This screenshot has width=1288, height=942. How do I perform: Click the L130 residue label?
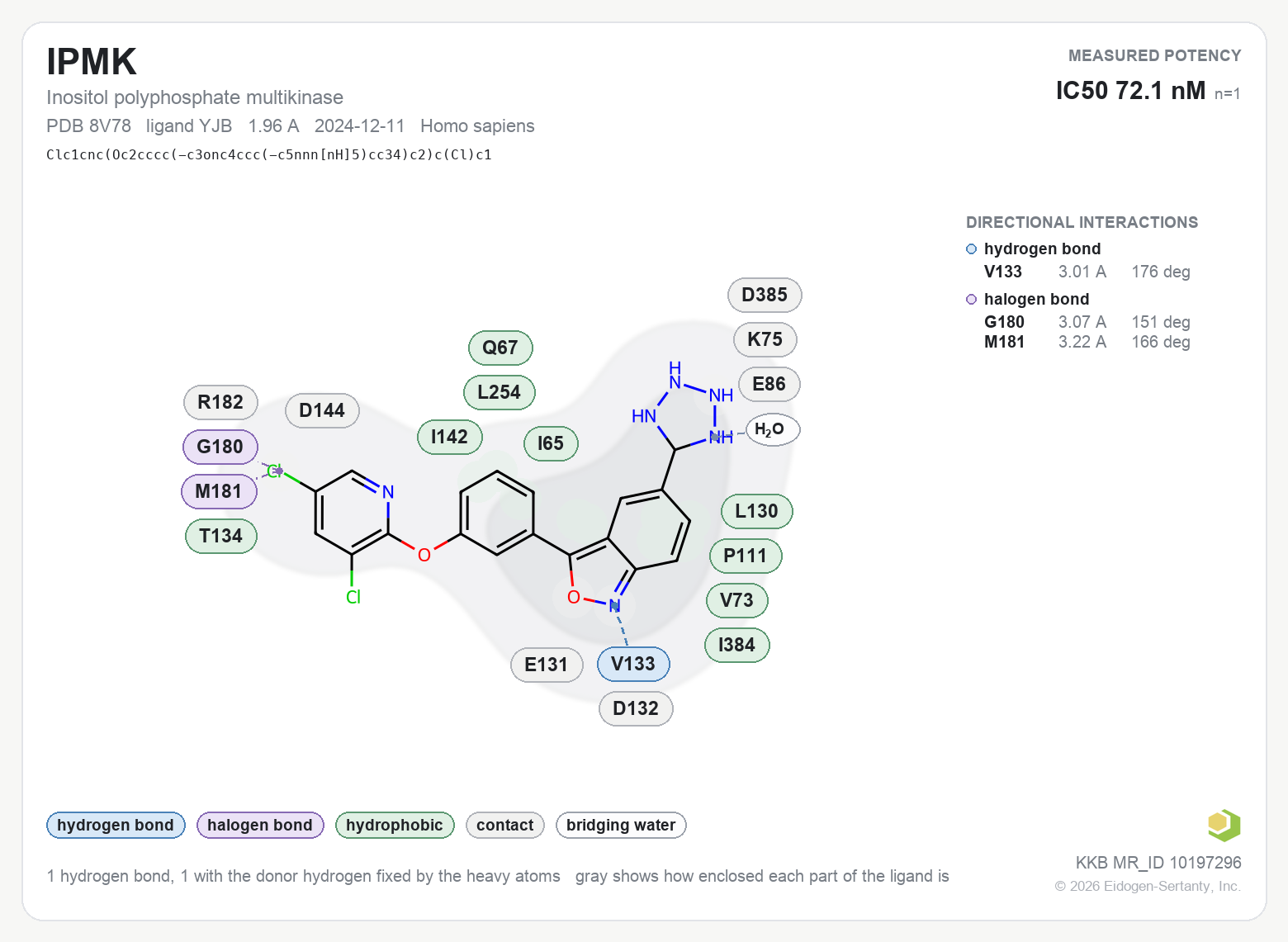[x=757, y=511]
